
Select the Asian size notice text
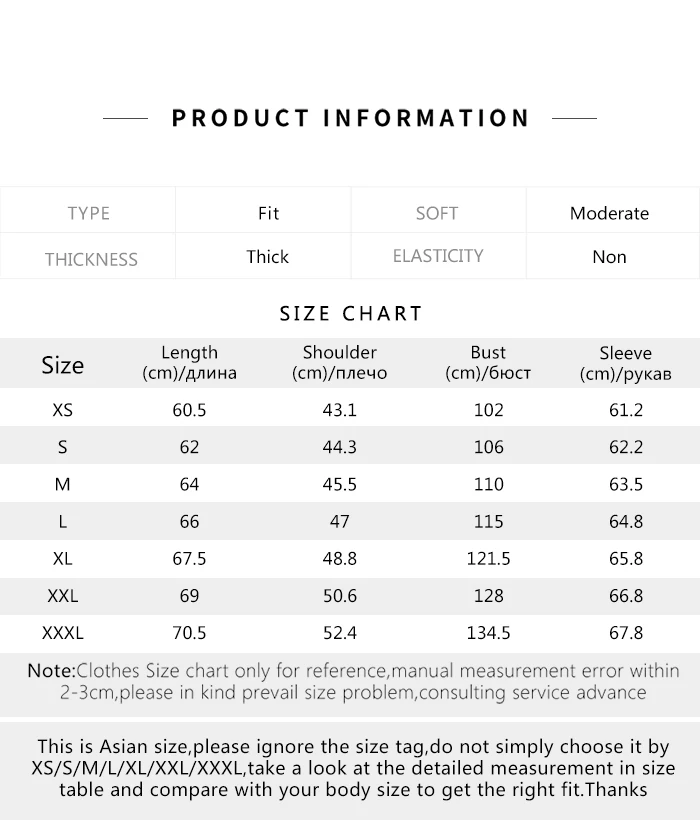tap(353, 768)
